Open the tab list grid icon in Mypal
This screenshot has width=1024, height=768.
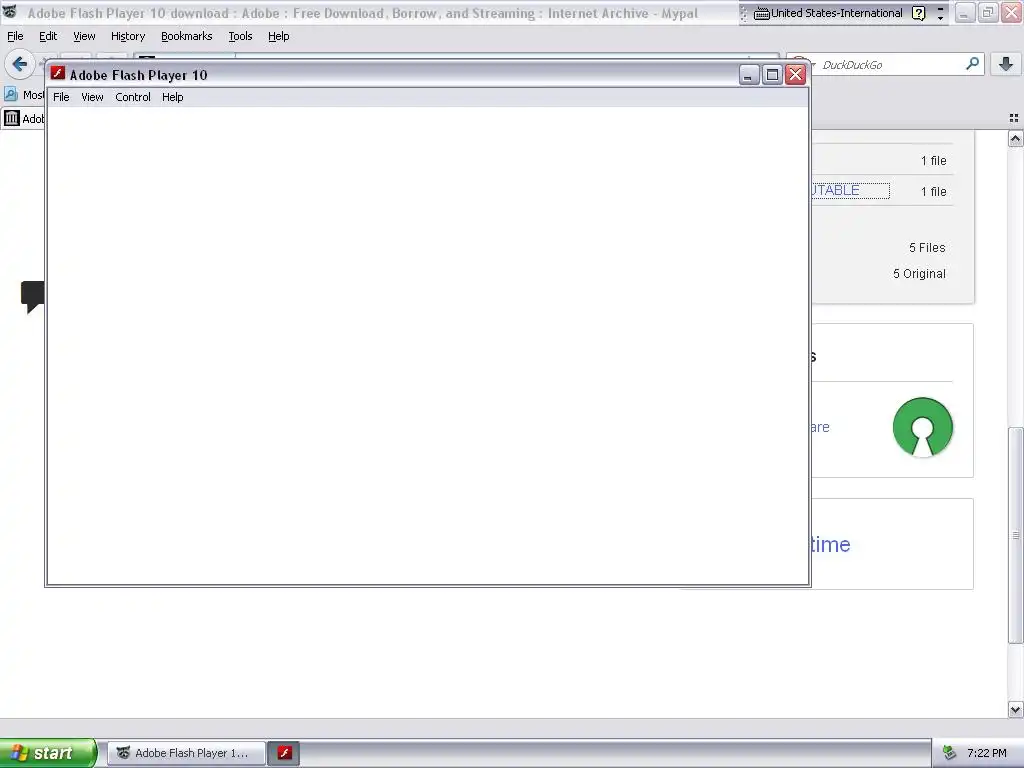[1014, 118]
